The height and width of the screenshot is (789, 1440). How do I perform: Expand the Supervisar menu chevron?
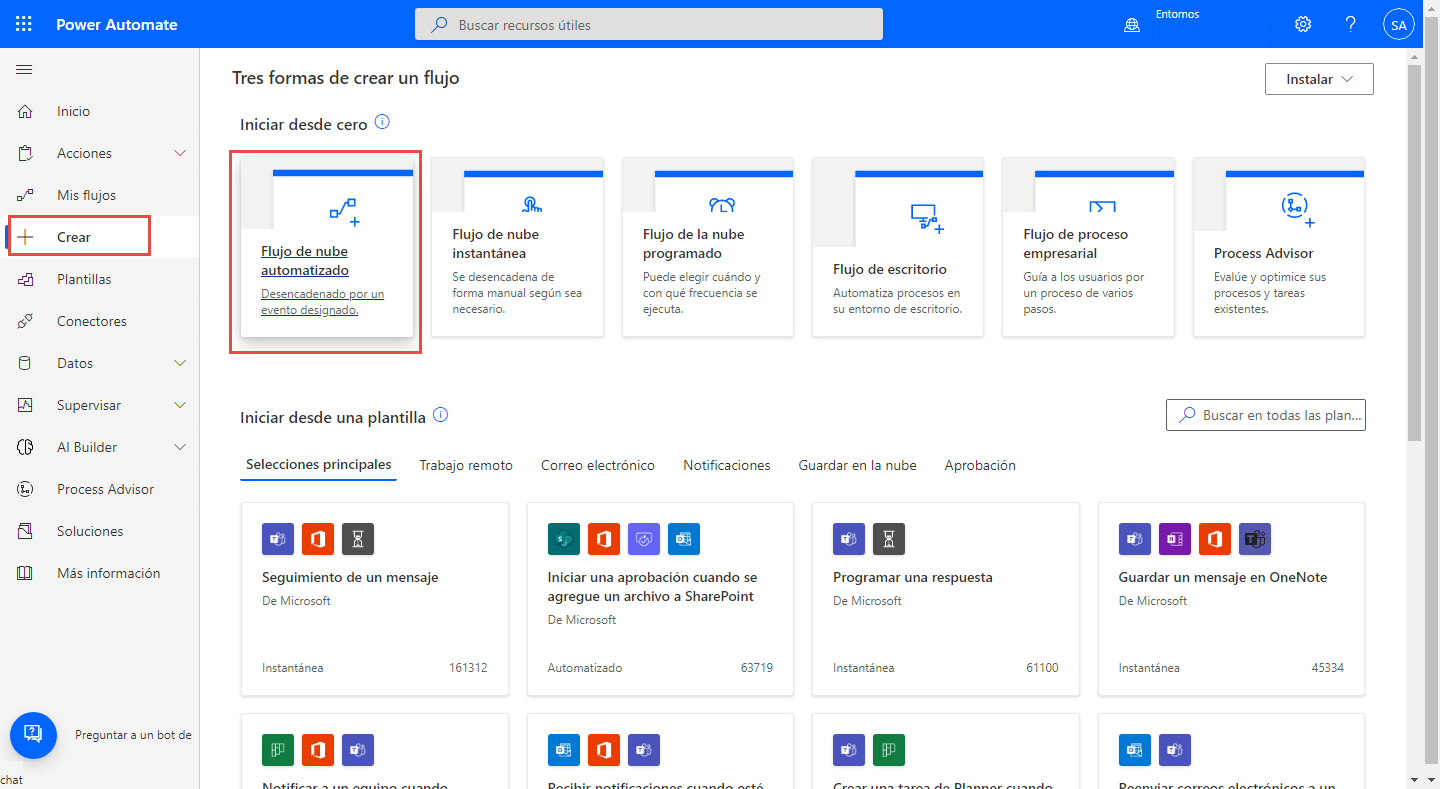click(180, 405)
